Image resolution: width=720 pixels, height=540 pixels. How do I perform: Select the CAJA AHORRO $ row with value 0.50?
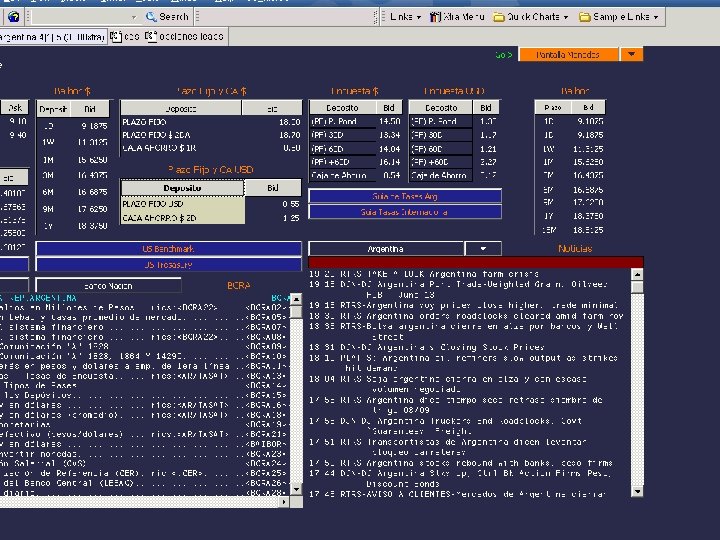pyautogui.click(x=211, y=148)
